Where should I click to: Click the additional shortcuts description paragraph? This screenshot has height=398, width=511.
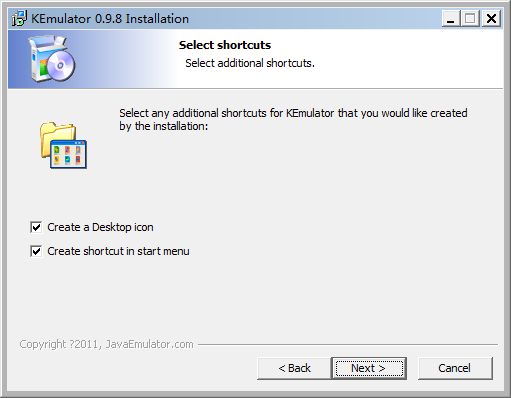[x=293, y=120]
